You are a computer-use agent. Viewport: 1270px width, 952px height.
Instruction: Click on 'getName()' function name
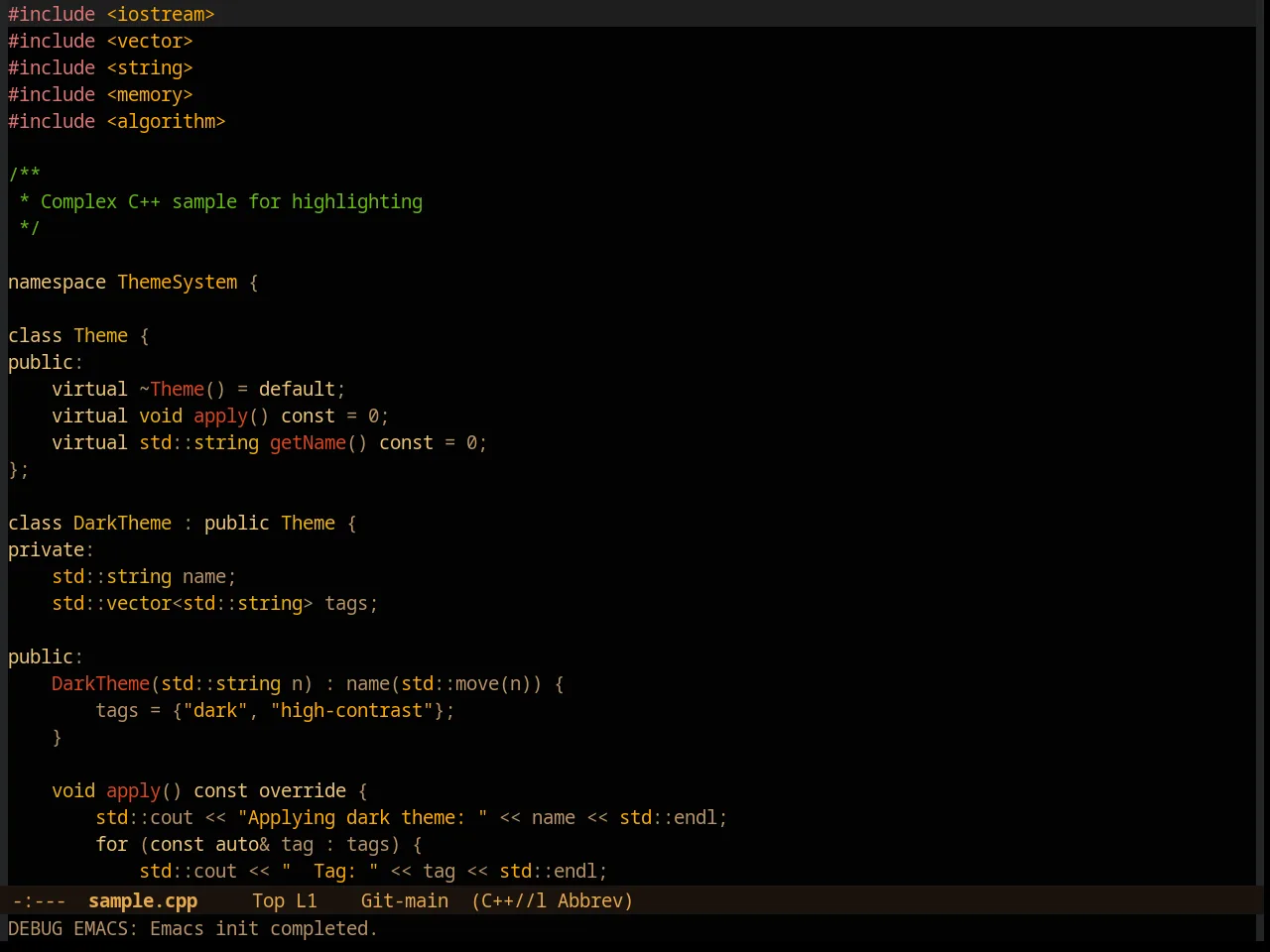[x=318, y=442]
